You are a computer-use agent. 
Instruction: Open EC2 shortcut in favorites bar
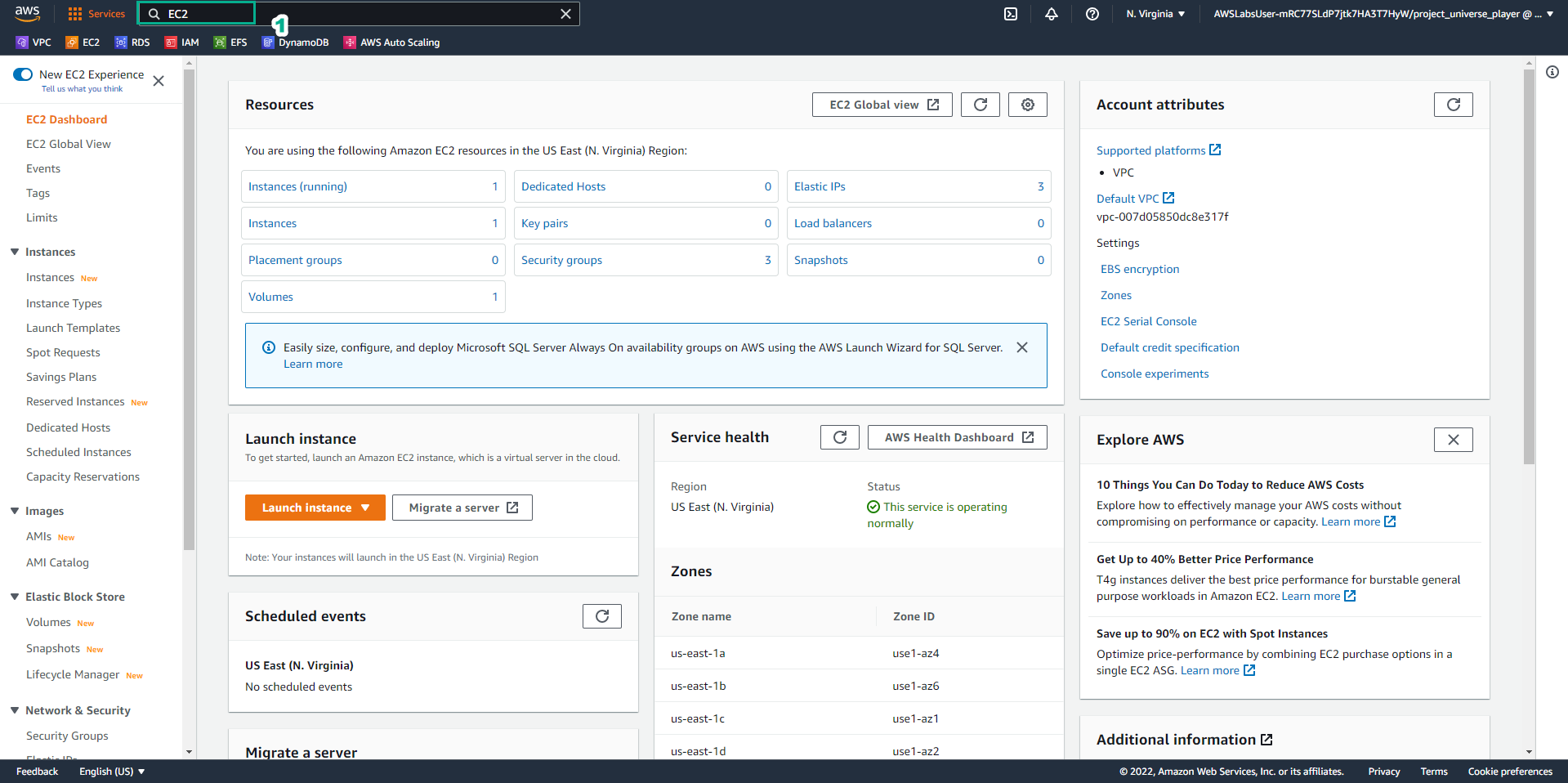click(83, 43)
